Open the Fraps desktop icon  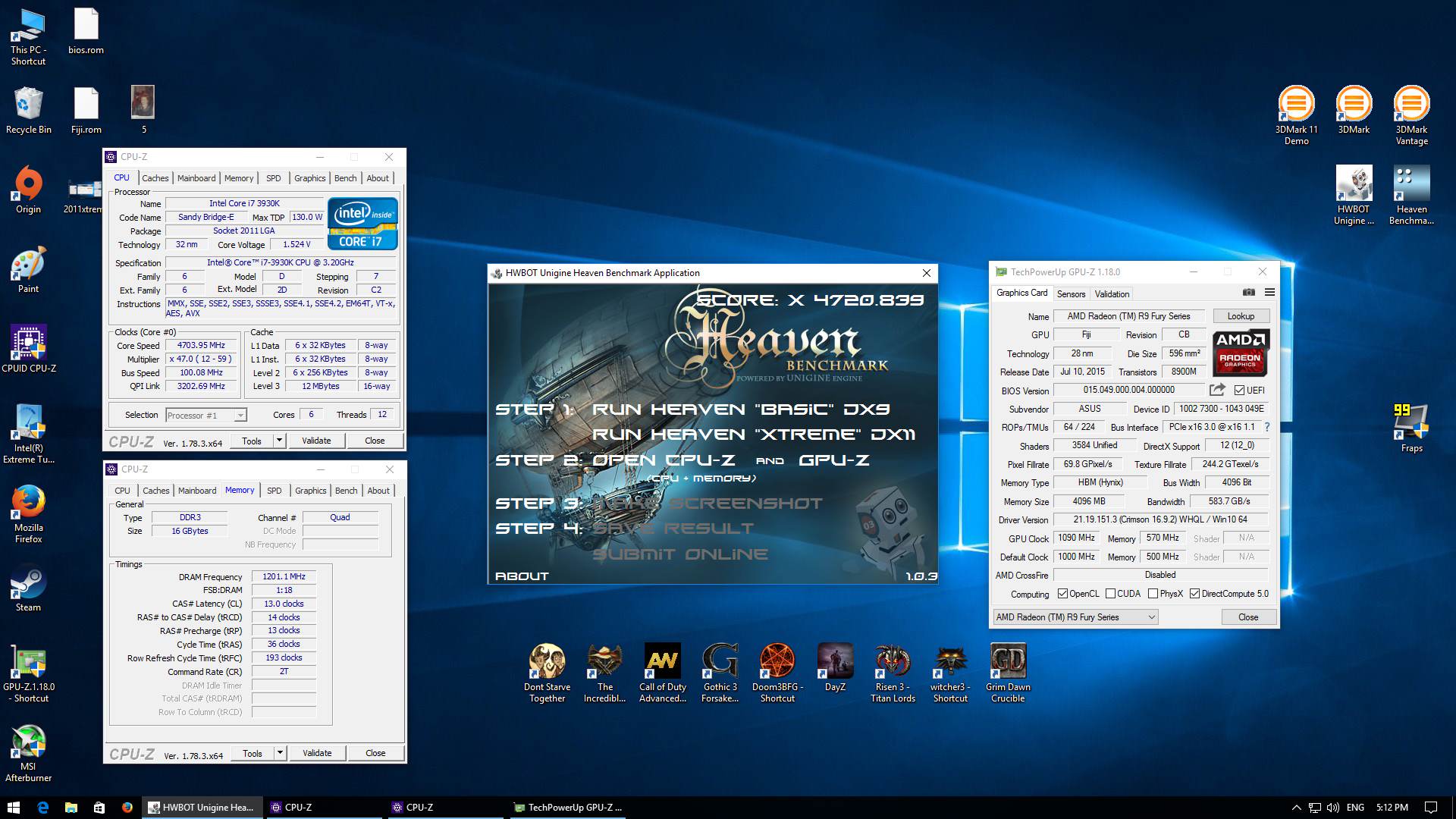pos(1411,429)
